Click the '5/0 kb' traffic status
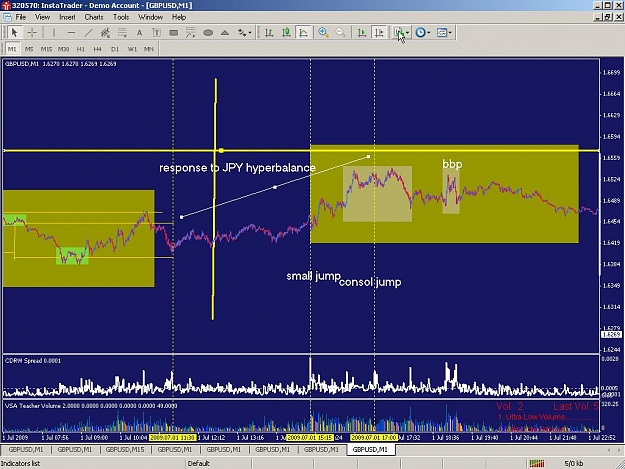The image size is (625, 469). (x=574, y=463)
